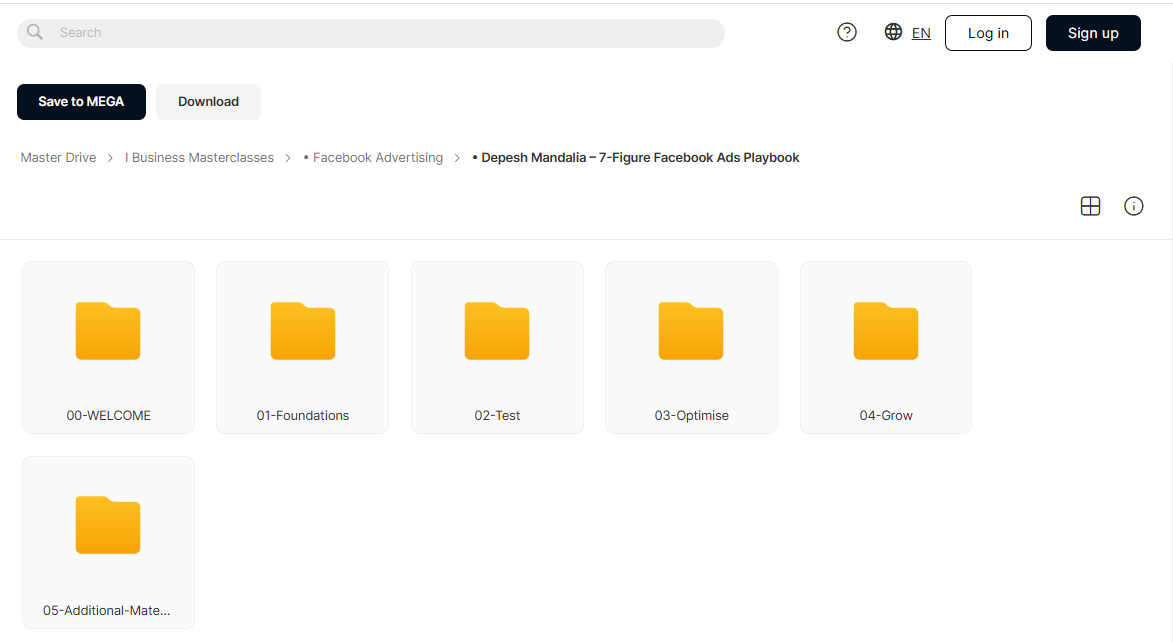This screenshot has width=1173, height=642.
Task: Select the 02-Test folder name
Action: coord(497,415)
